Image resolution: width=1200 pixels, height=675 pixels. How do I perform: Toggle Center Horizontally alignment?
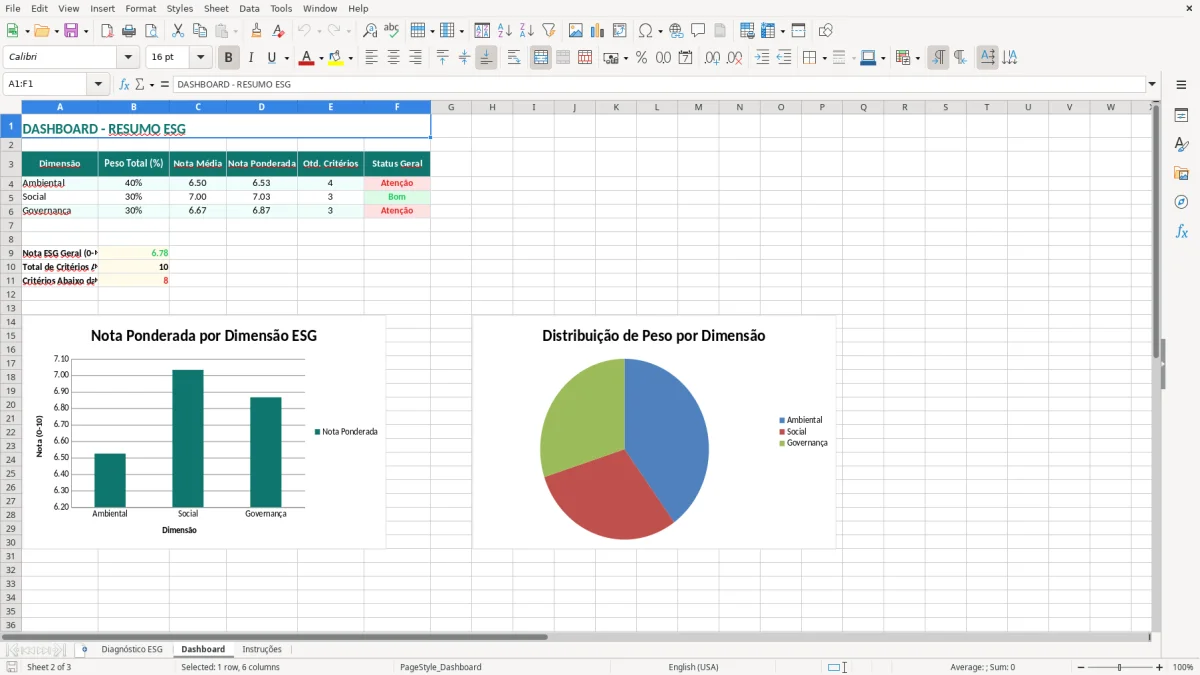tap(394, 58)
